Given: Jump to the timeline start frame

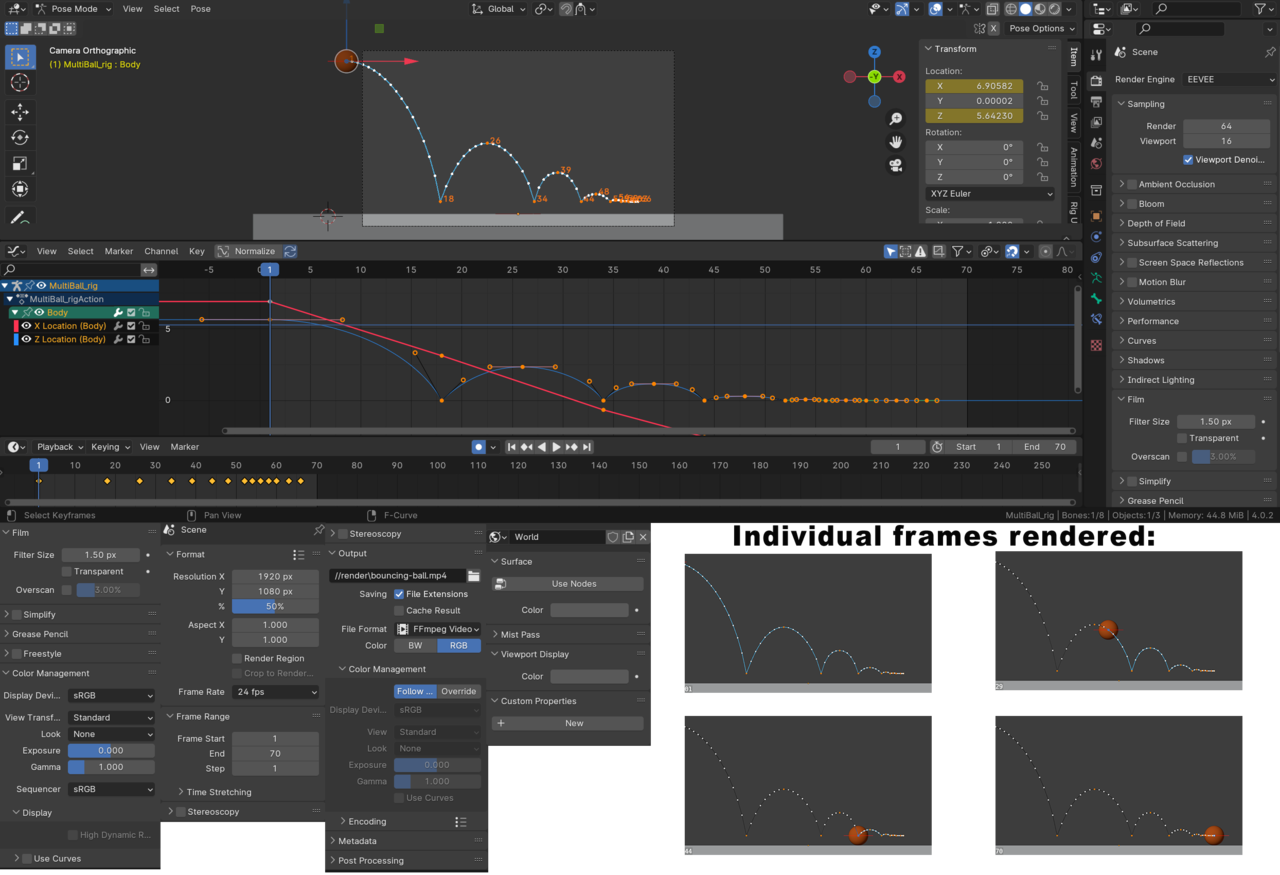Looking at the screenshot, I should 511,447.
